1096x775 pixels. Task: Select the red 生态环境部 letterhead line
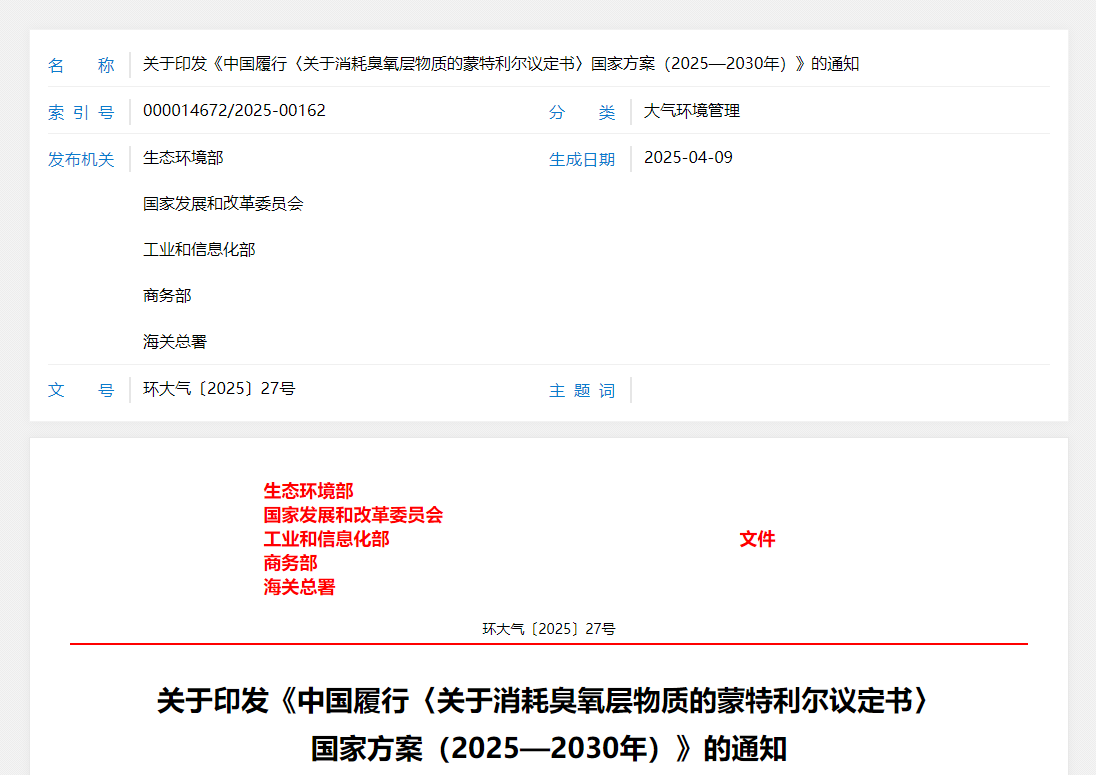coord(309,491)
